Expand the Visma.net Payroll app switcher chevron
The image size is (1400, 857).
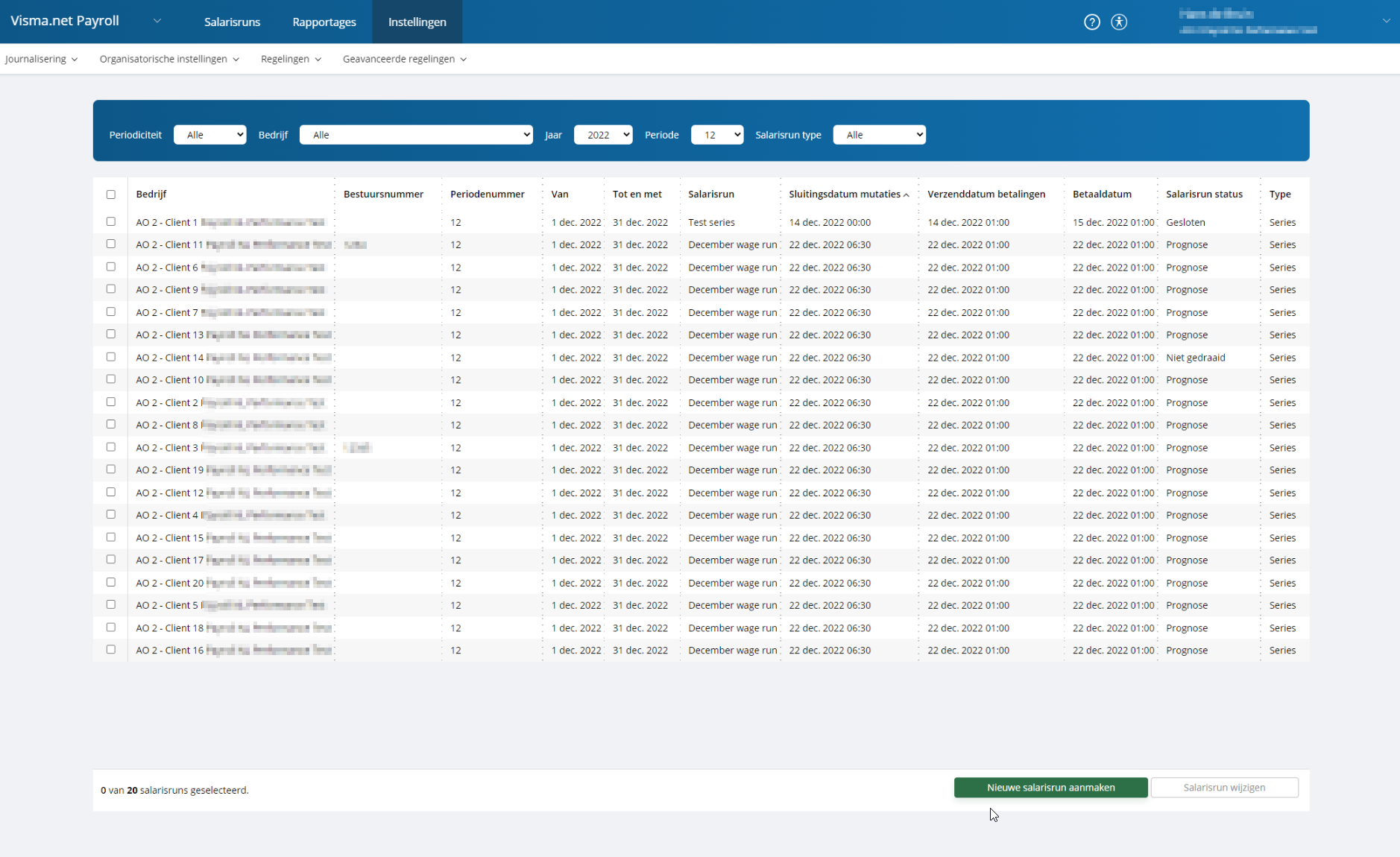pos(157,21)
